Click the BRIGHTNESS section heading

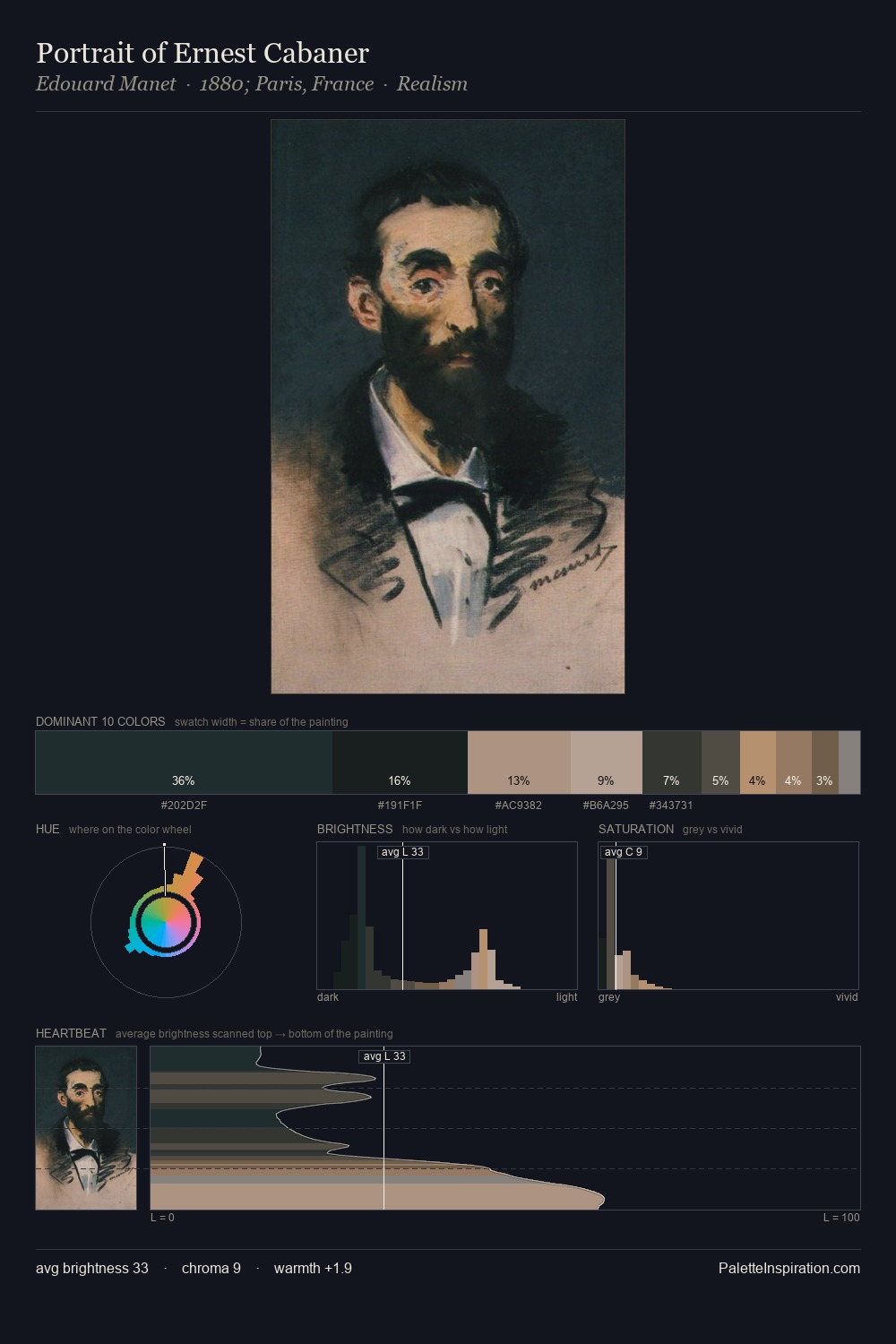[355, 829]
